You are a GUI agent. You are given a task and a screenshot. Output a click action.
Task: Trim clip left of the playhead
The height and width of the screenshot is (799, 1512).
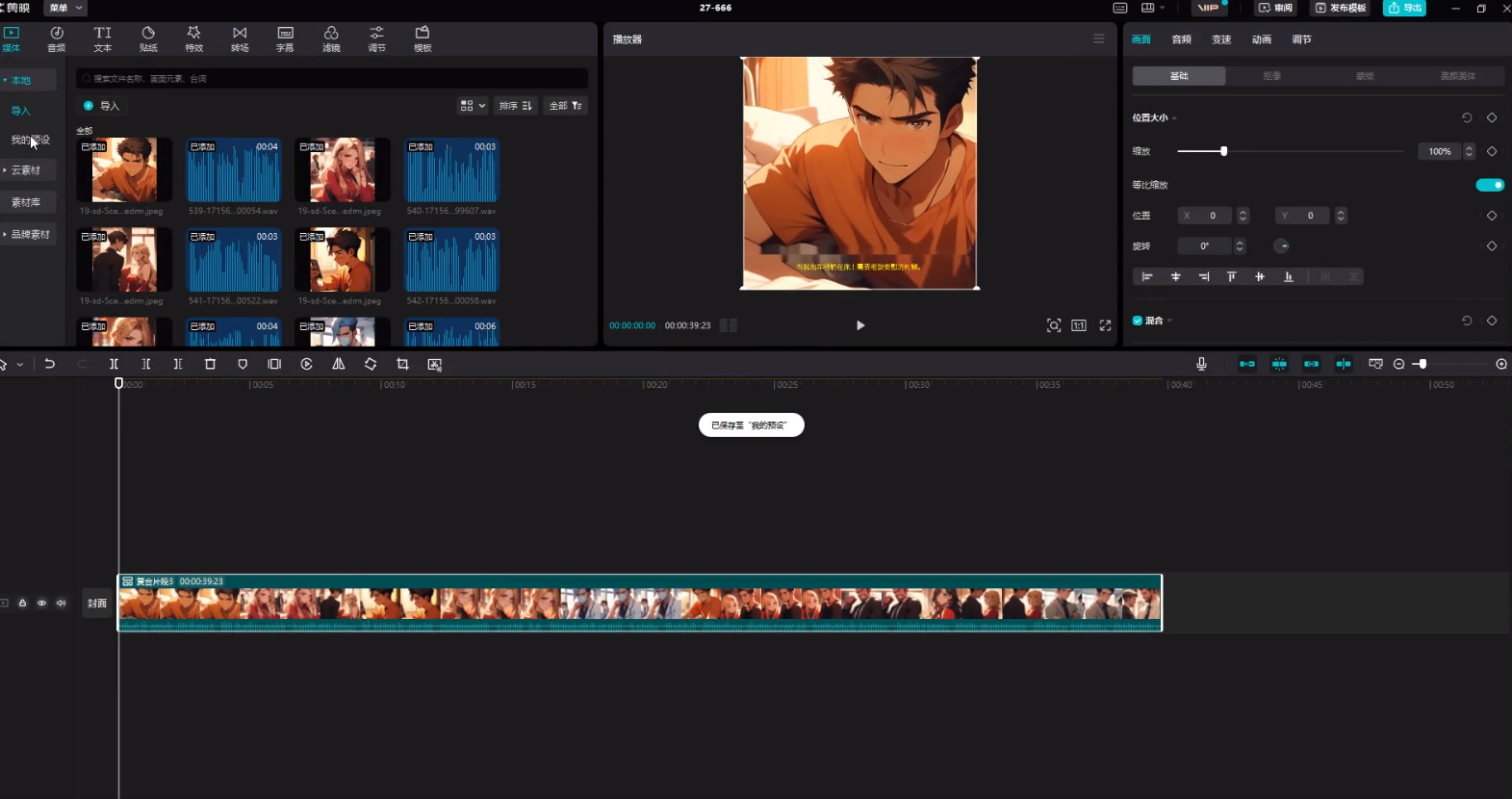click(146, 364)
